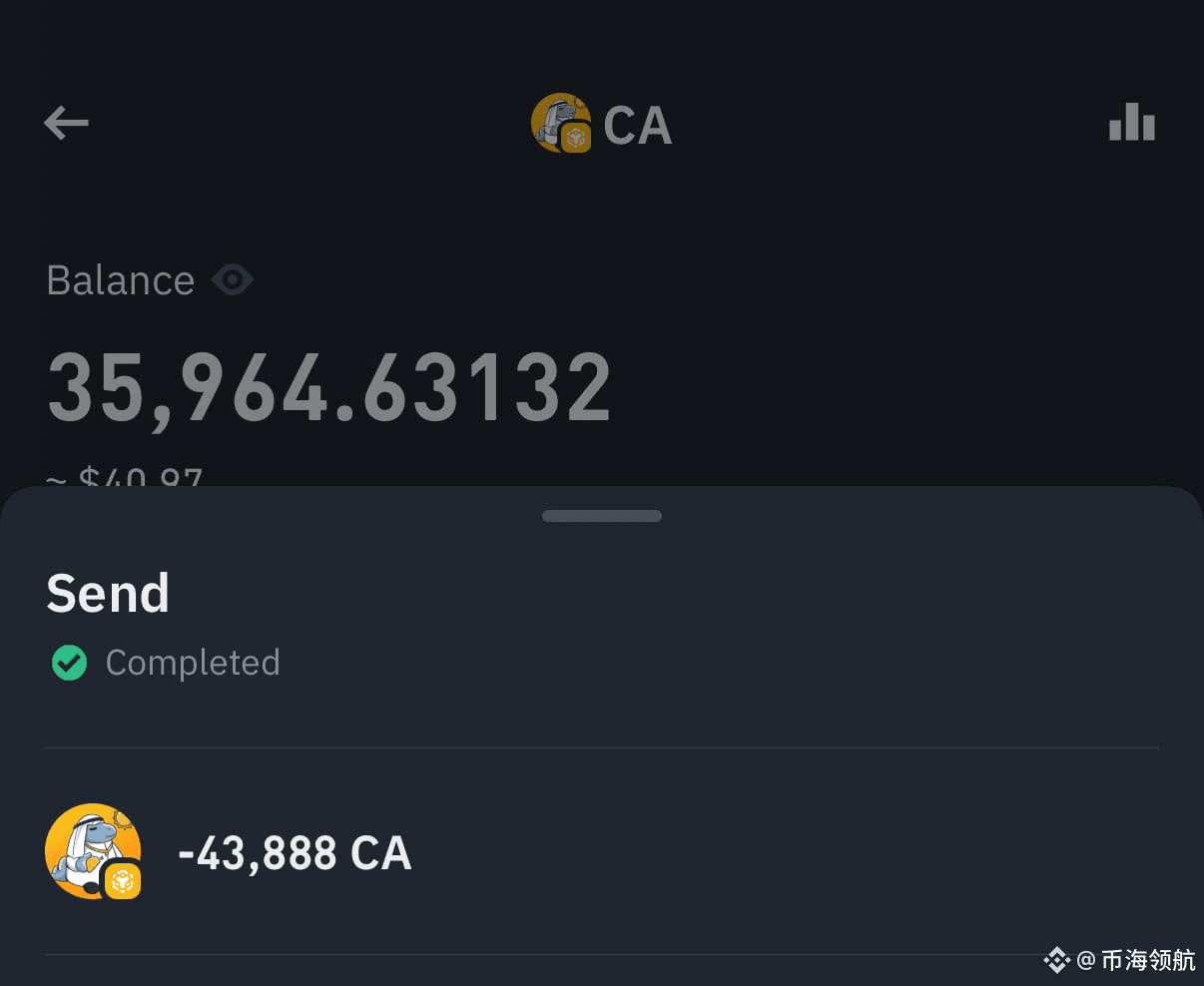Open the bar chart icon for CA

point(1132,122)
